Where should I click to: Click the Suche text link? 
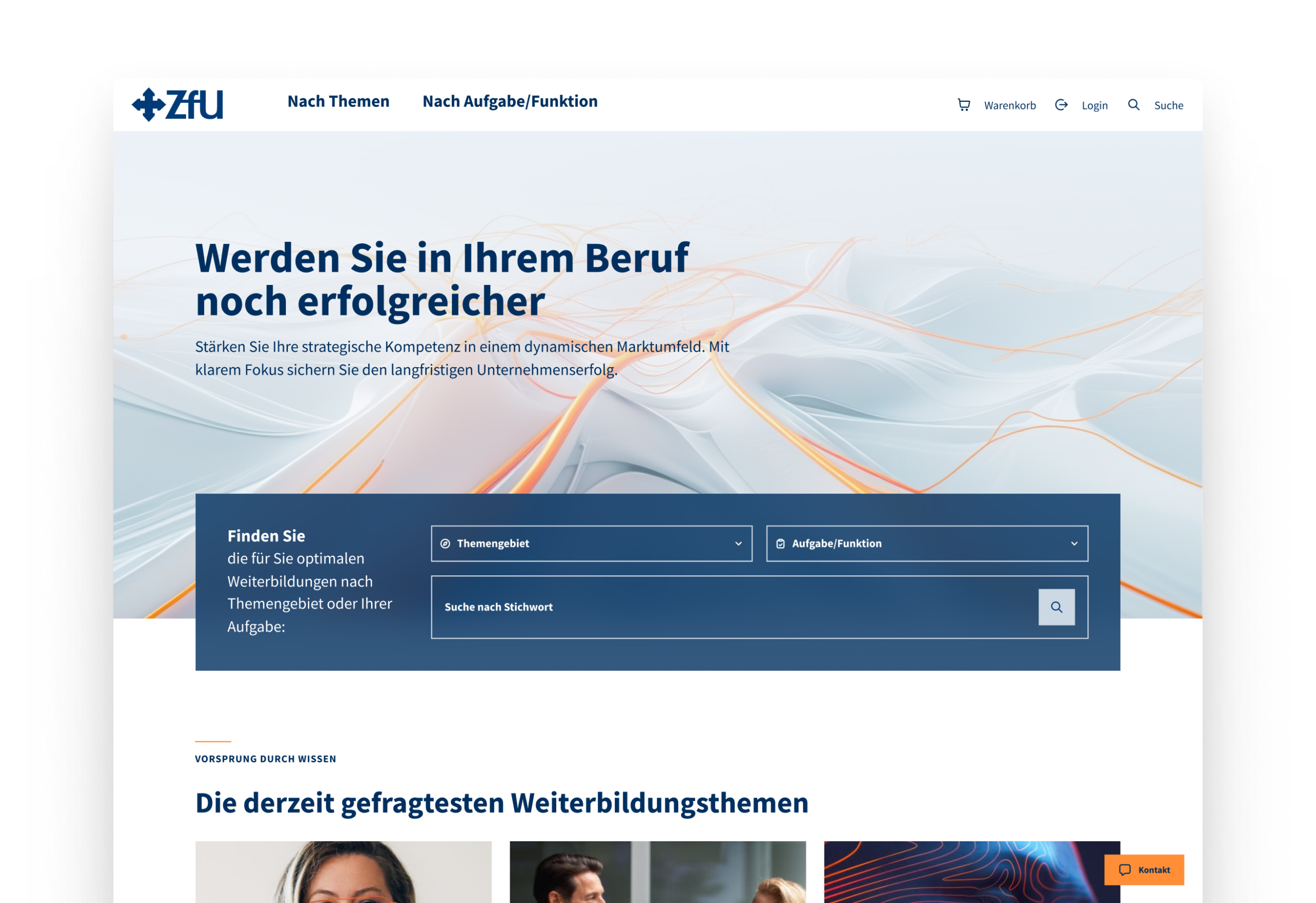(x=1168, y=105)
